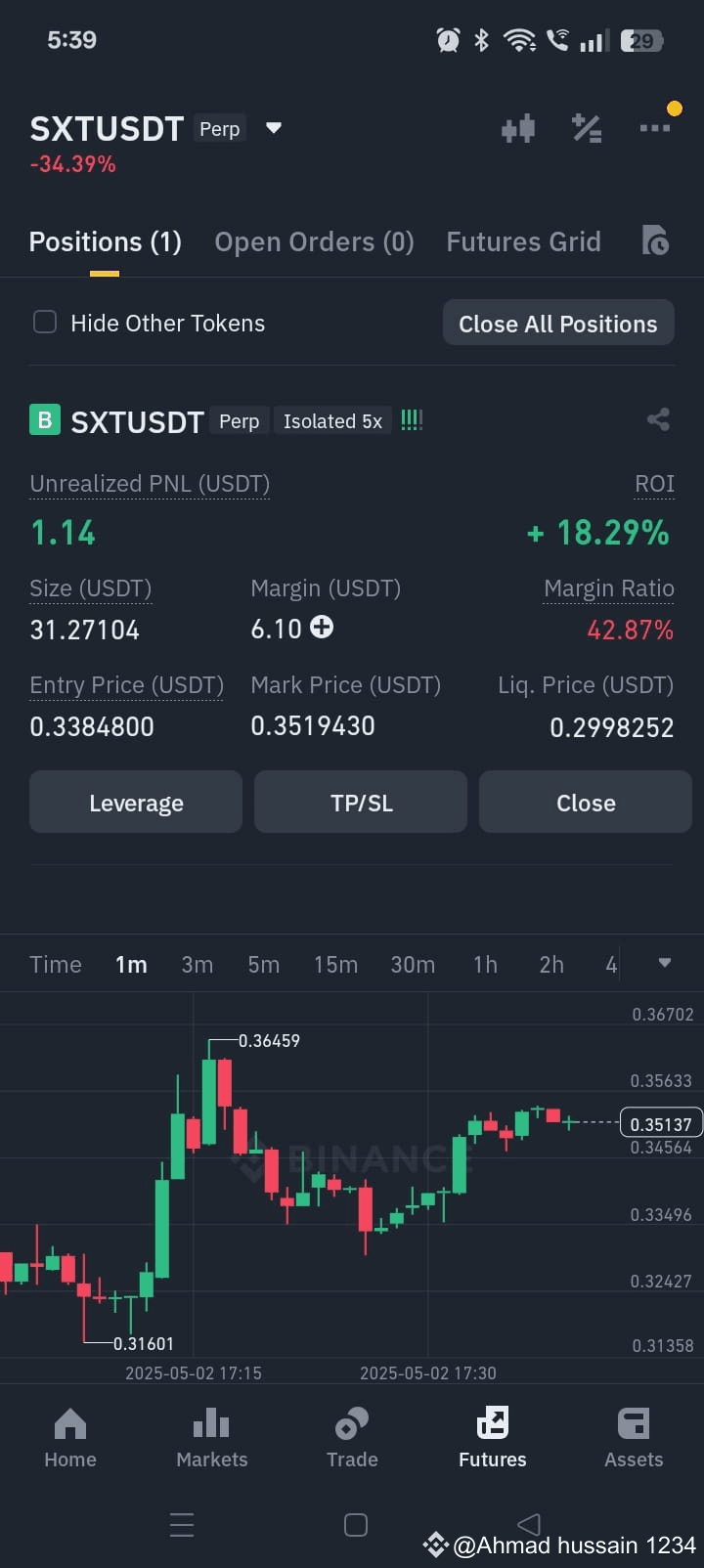
Task: Tap the 0.31601 low marker on chart
Action: click(143, 1344)
